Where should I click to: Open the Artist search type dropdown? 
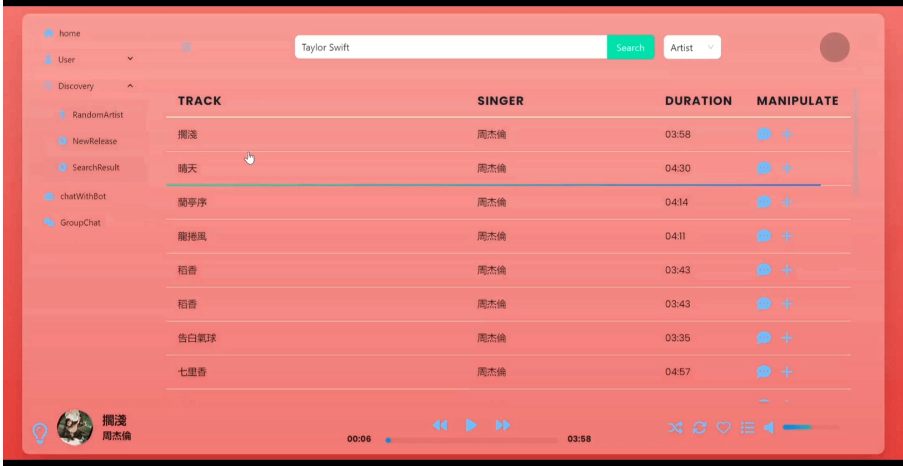pos(692,47)
